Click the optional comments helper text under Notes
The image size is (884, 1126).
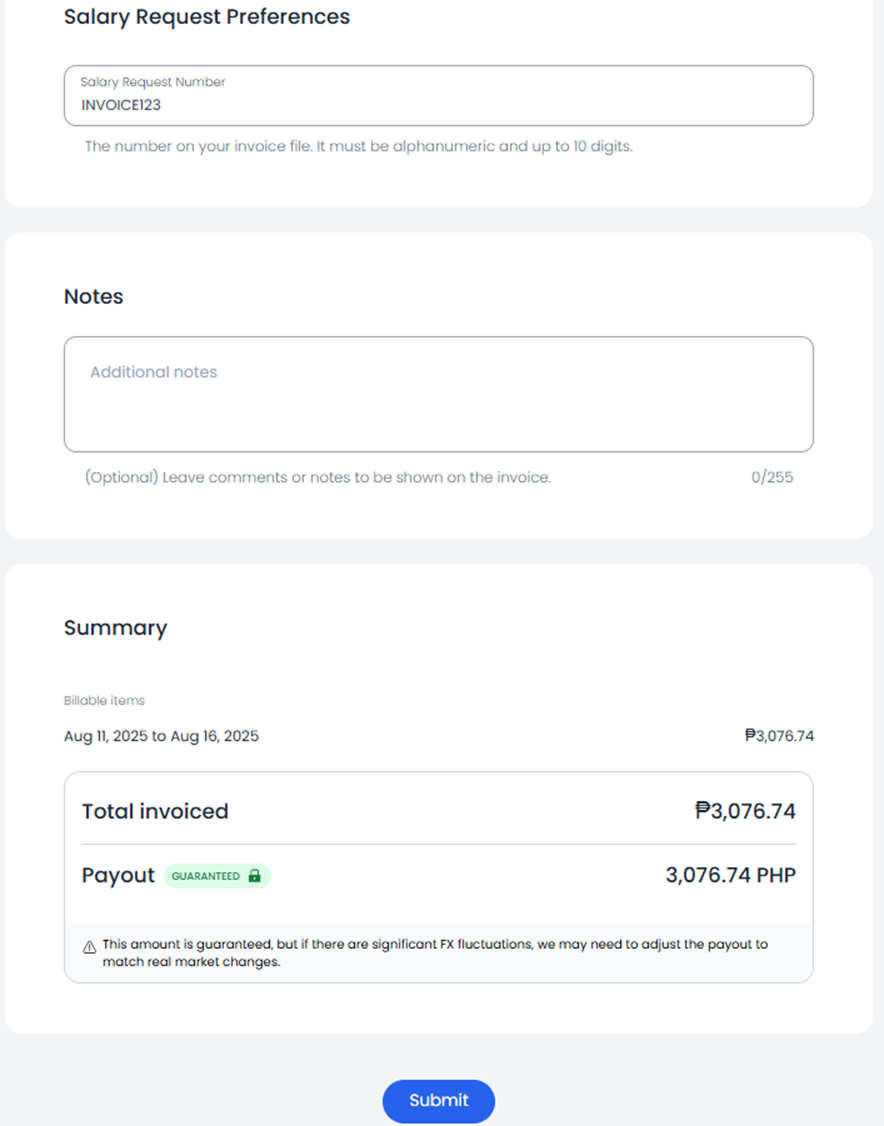318,477
